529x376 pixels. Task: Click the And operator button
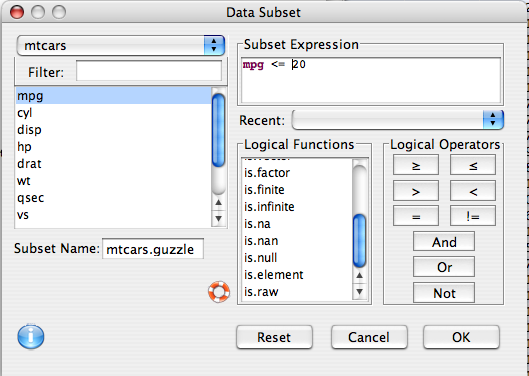[x=444, y=242]
